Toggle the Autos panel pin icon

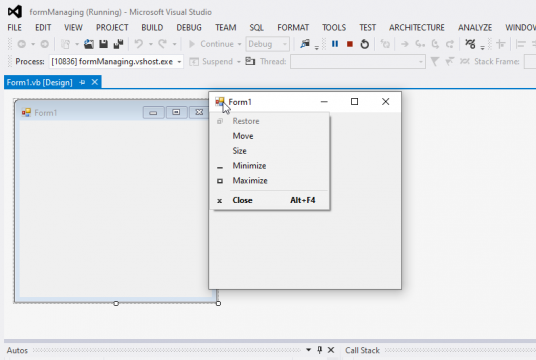tap(319, 350)
